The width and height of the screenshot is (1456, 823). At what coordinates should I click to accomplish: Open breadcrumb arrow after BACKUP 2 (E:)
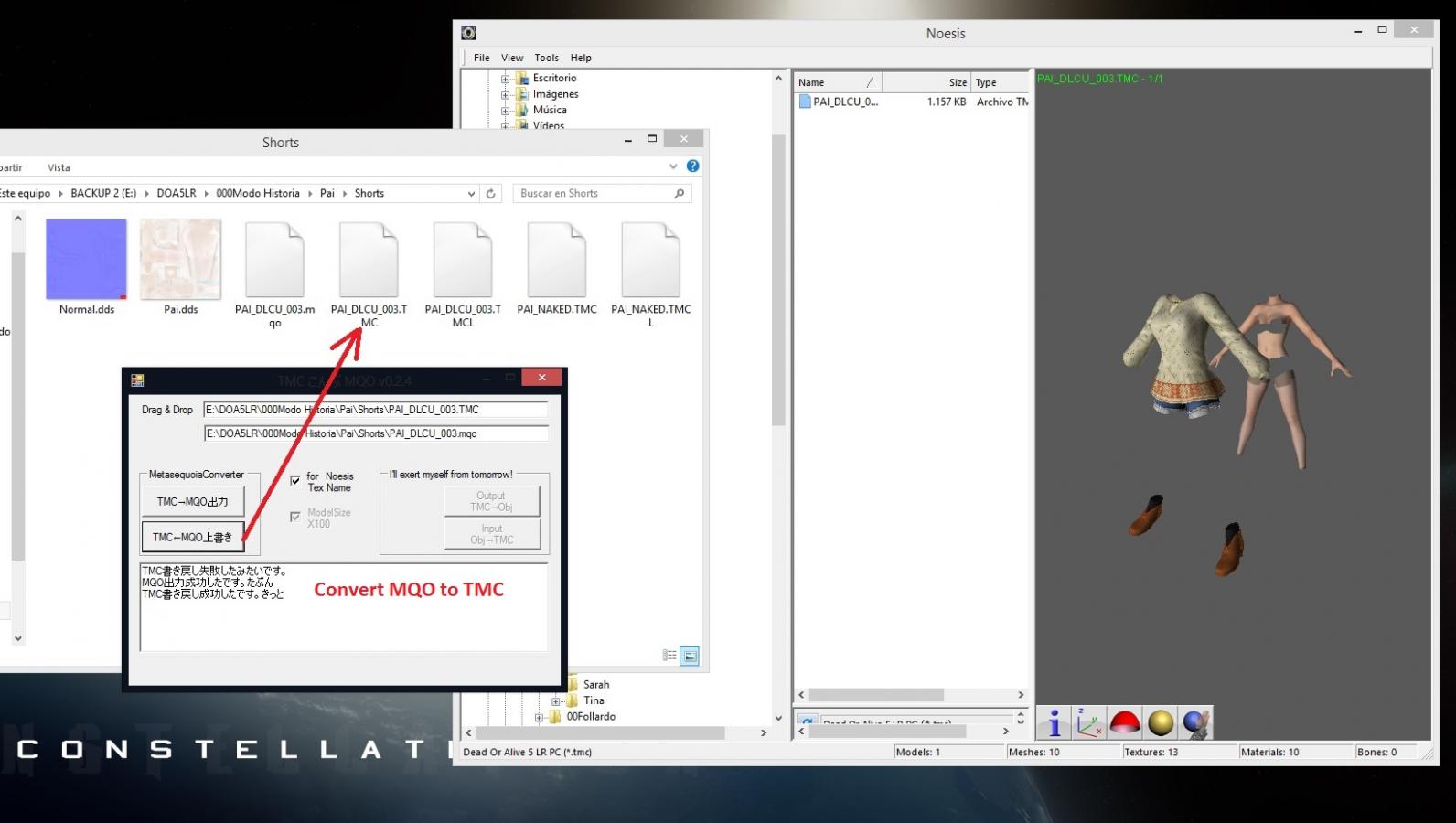pos(146,194)
